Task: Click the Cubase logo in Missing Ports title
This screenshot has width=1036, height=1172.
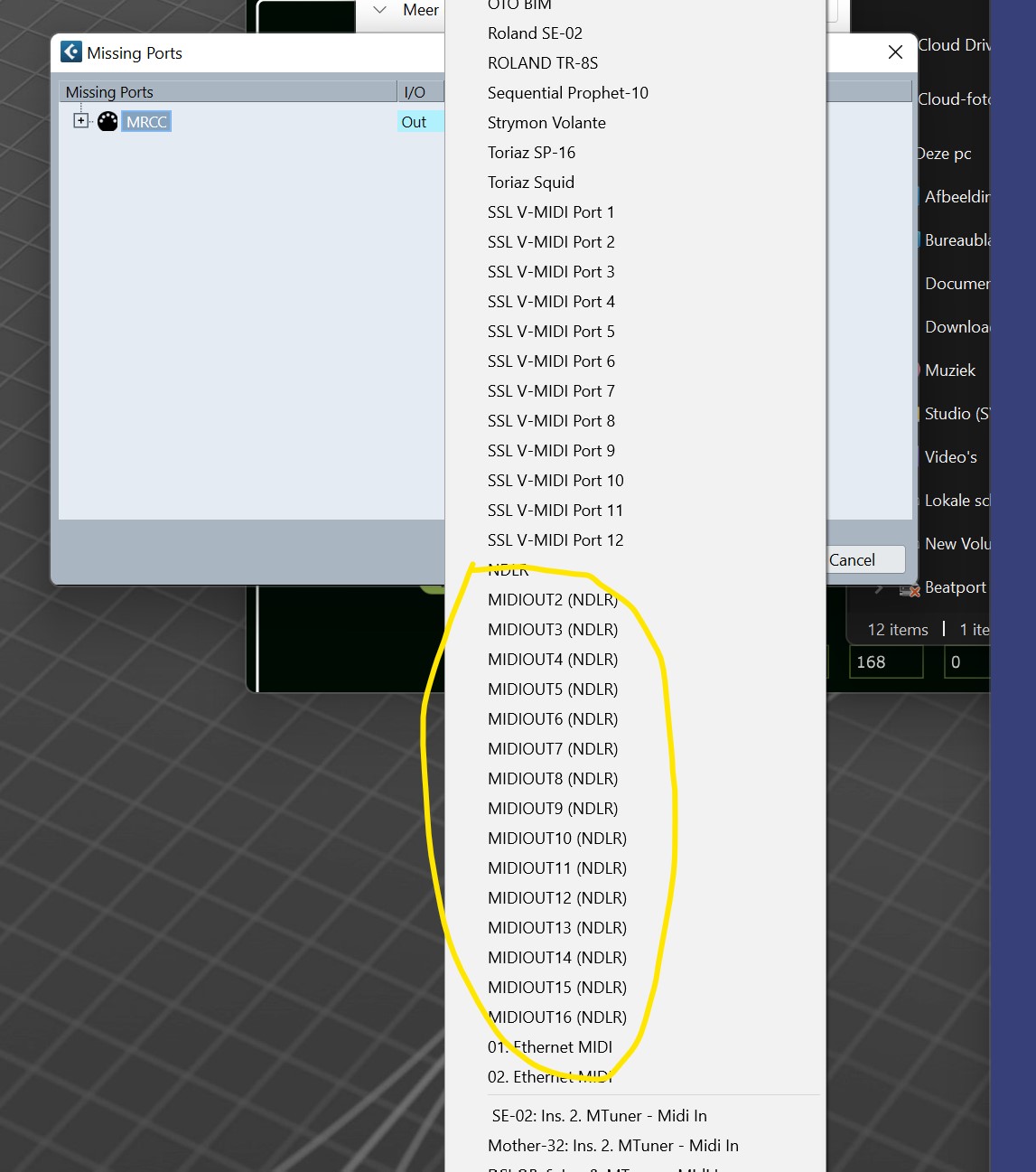Action: point(71,52)
